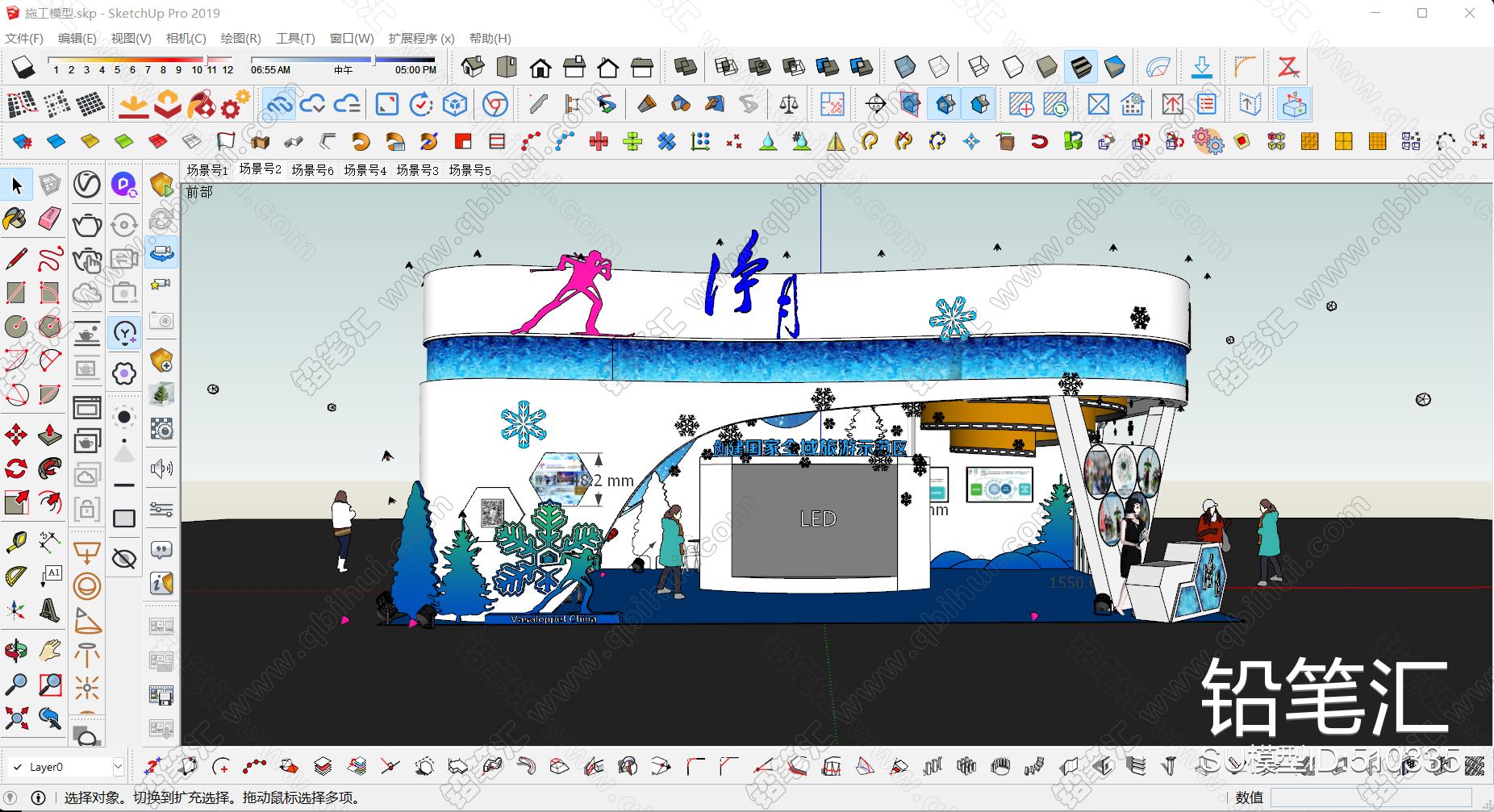Screen dimensions: 1494x812
Task: Click the balance scale icon
Action: click(788, 105)
